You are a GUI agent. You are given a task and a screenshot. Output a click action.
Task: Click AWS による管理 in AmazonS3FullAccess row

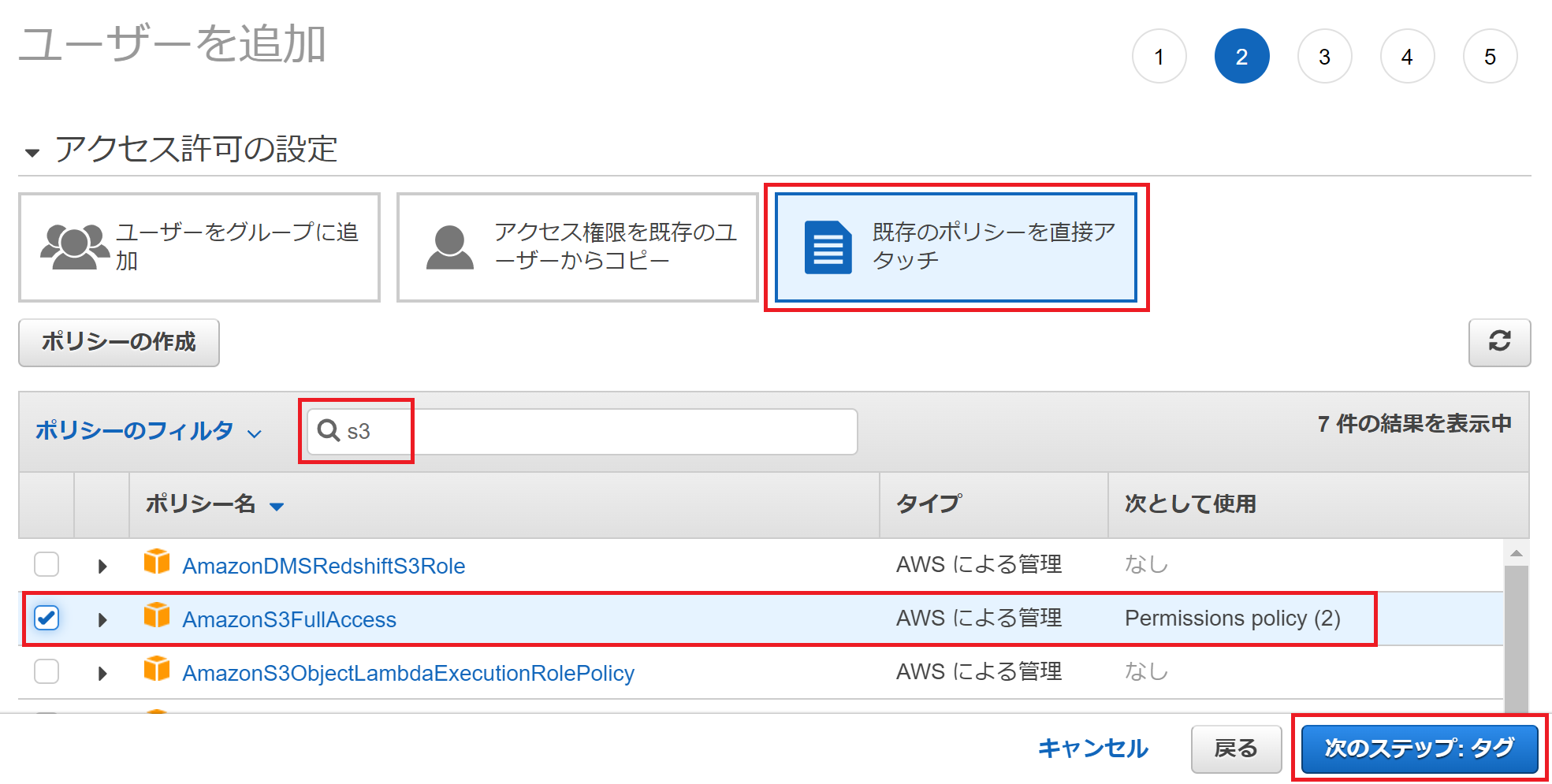(x=979, y=619)
